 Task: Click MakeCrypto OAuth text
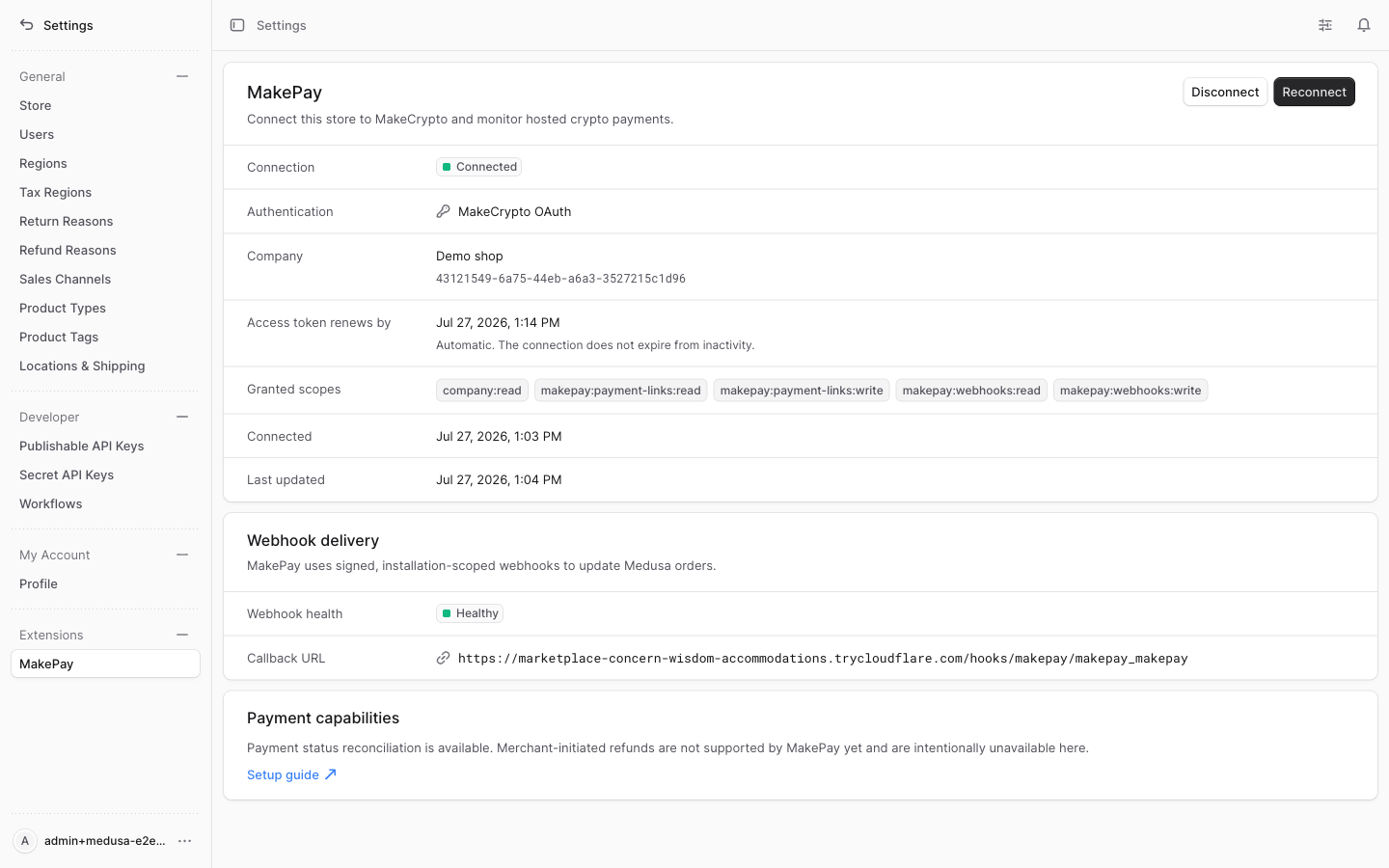(515, 211)
